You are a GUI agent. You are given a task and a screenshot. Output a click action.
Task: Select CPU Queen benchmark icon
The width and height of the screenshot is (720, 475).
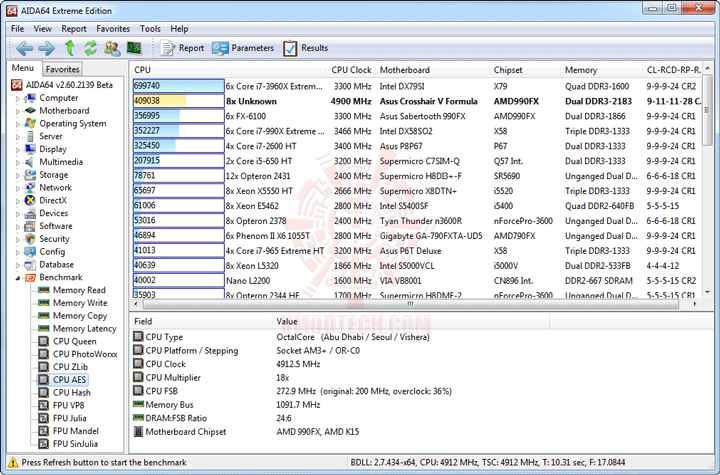click(44, 341)
